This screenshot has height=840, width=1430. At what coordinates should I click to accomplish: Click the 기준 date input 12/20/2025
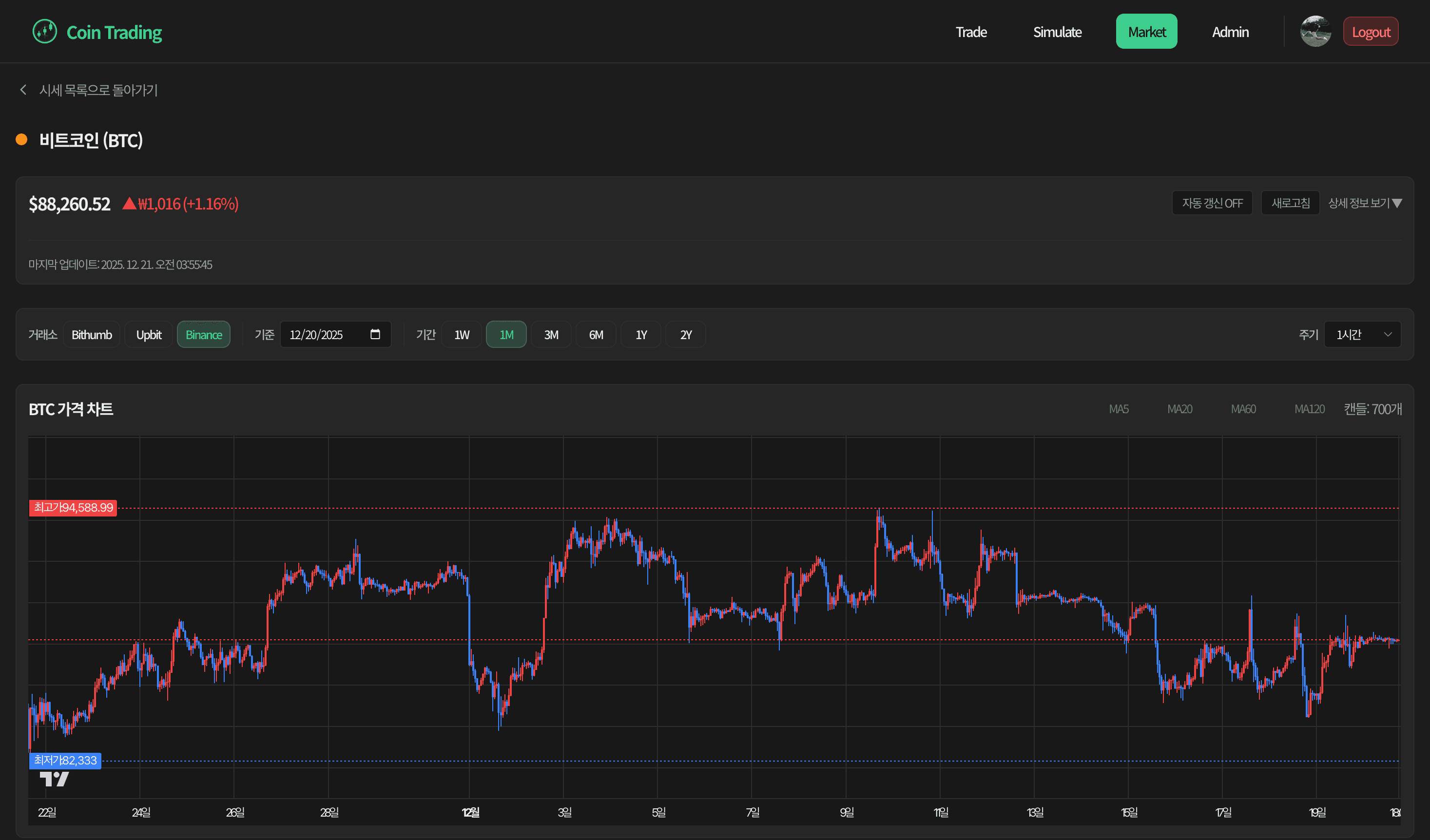tap(335, 335)
